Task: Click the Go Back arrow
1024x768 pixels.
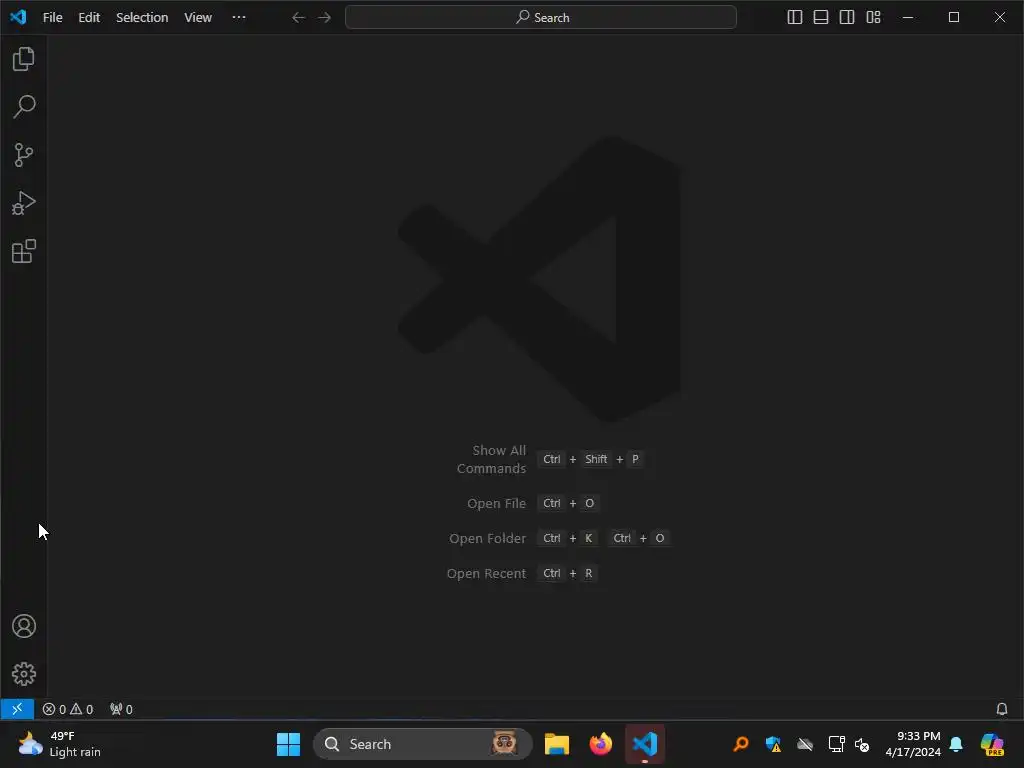Action: click(x=298, y=18)
